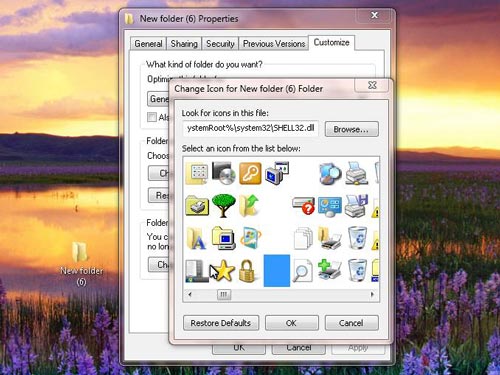The image size is (500, 375).
Task: Open the Previous Versions tab
Action: 274,44
